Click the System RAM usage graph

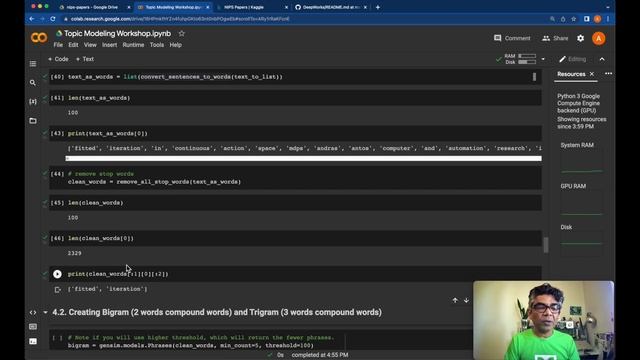click(x=582, y=162)
